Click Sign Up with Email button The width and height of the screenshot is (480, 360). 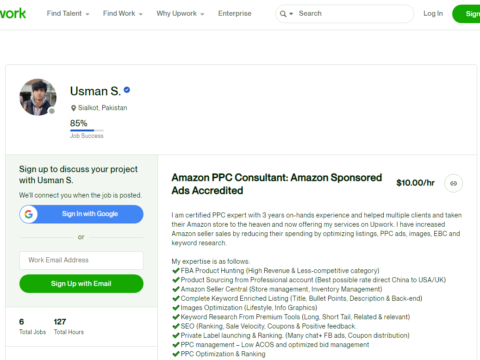click(81, 284)
